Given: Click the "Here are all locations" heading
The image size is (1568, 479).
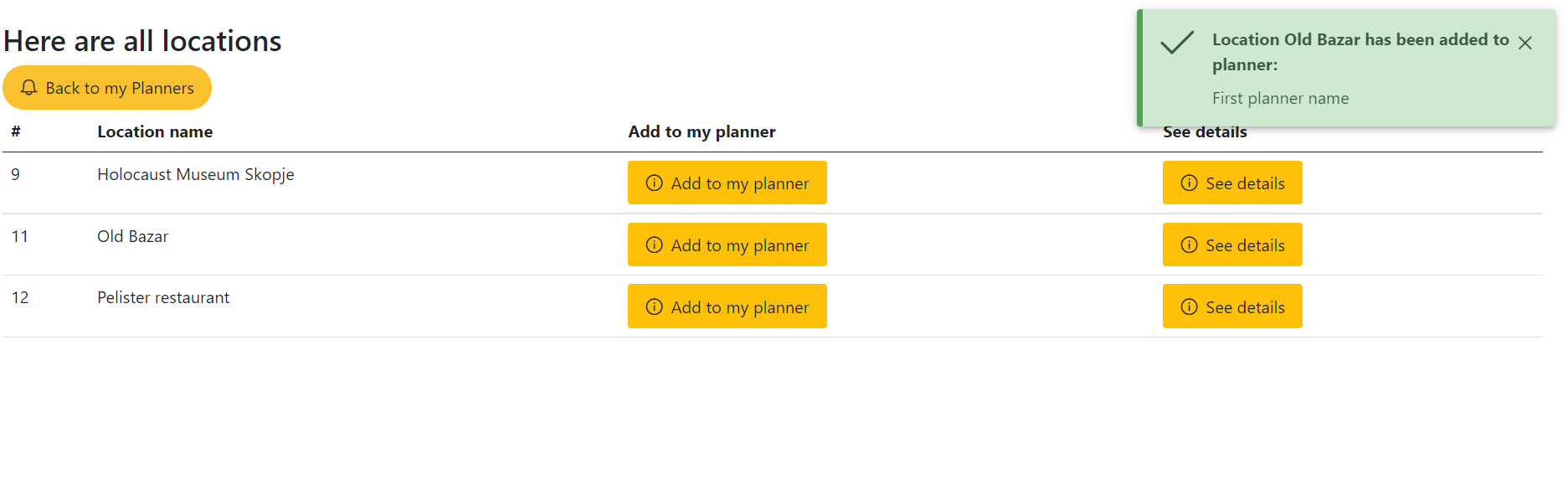Looking at the screenshot, I should tap(142, 41).
